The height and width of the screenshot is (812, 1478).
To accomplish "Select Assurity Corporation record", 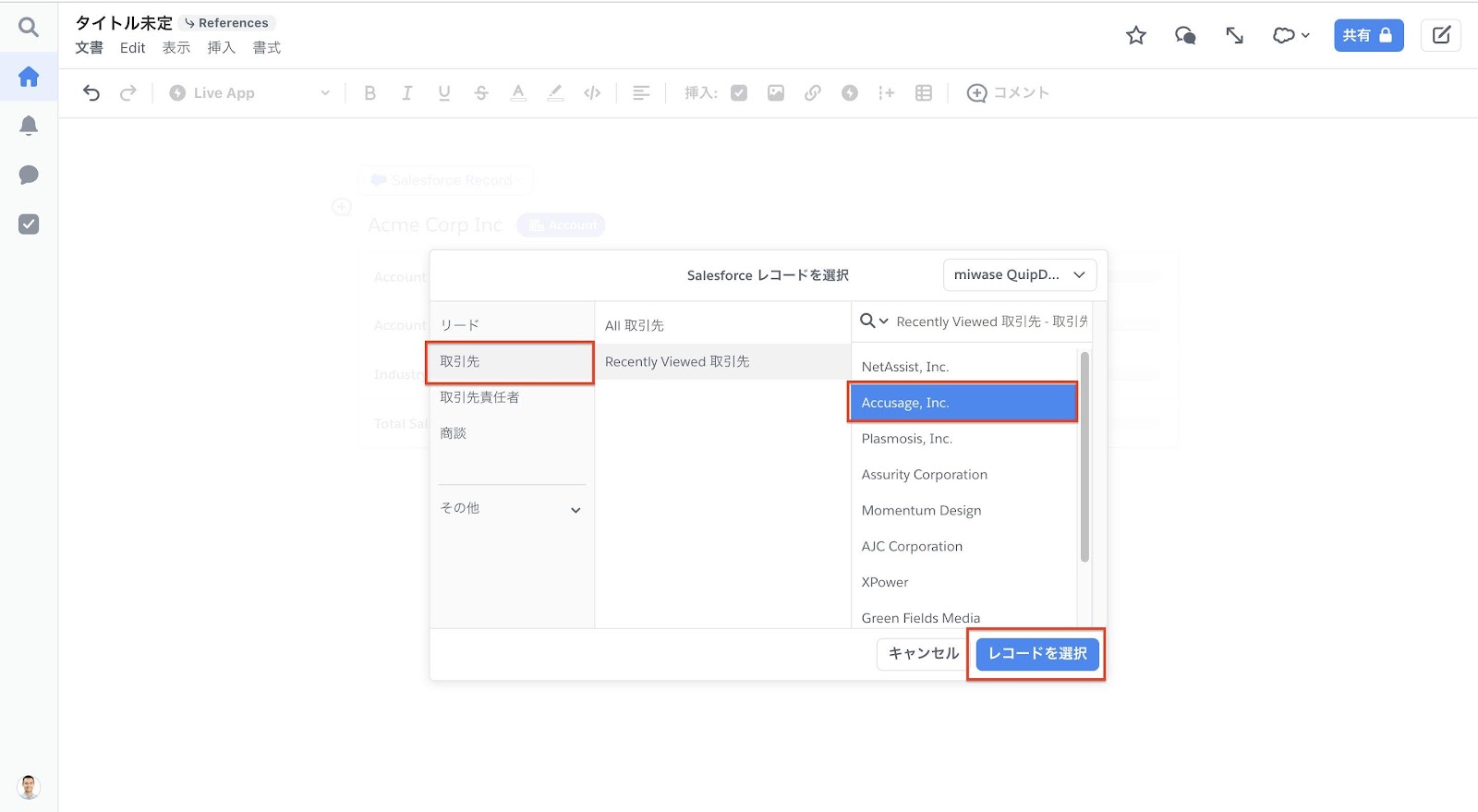I will pyautogui.click(x=963, y=475).
